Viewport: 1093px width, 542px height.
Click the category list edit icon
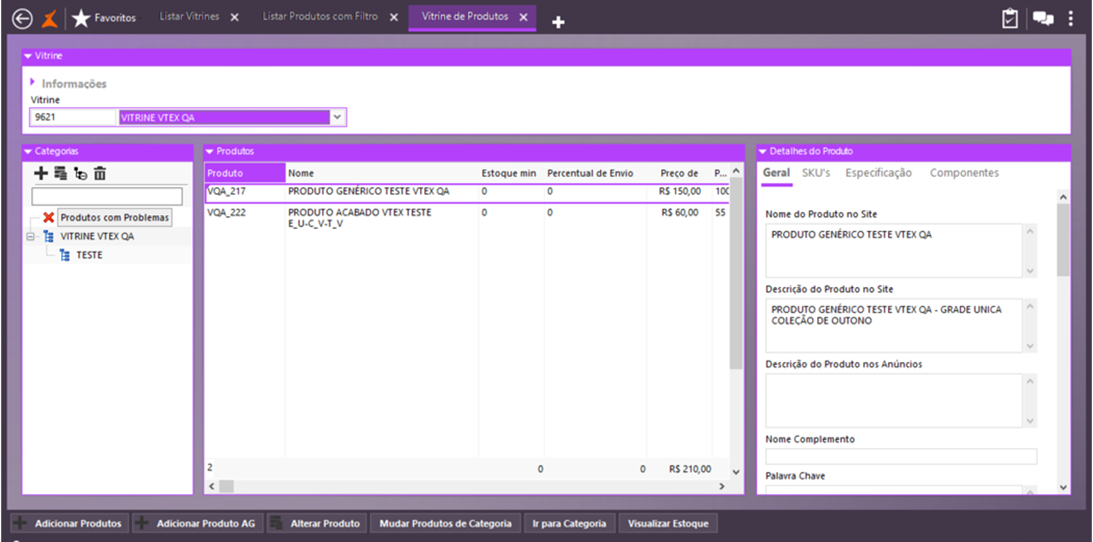61,173
